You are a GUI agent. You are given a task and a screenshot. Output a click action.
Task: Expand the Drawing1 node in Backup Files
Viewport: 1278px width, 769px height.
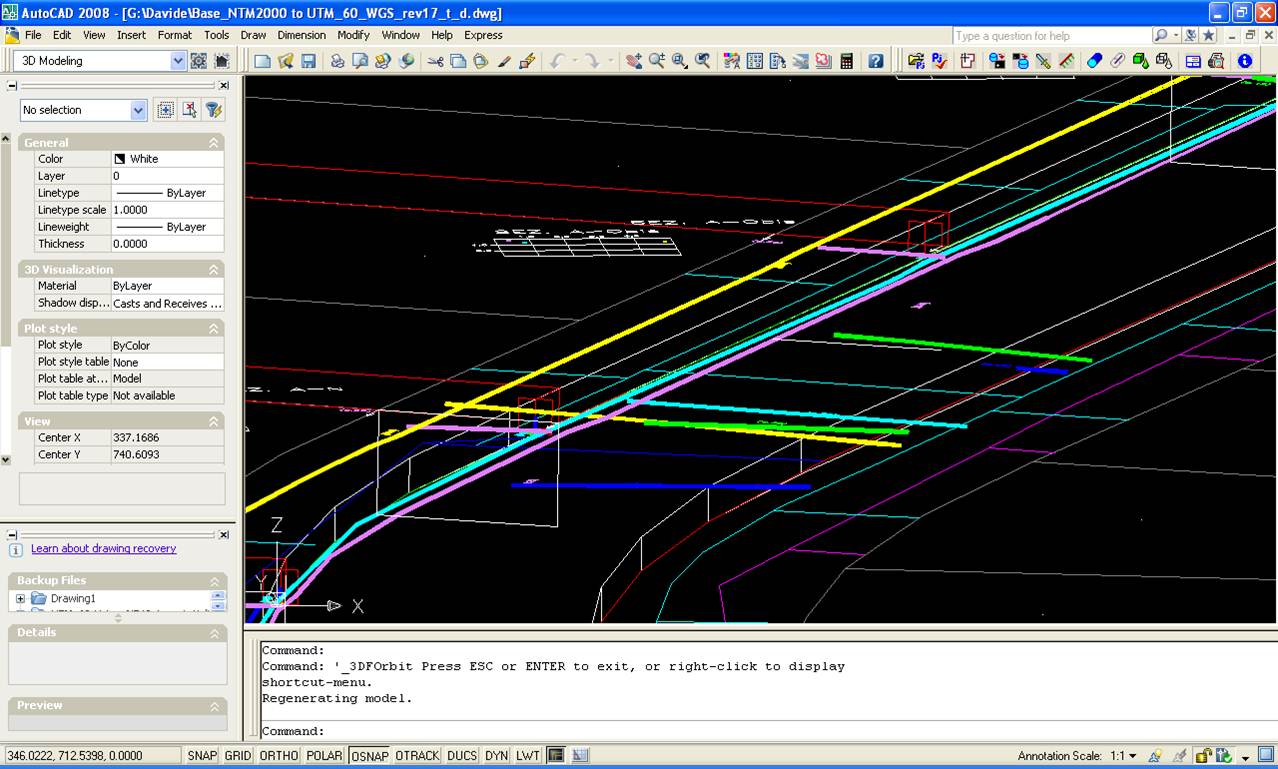20,598
